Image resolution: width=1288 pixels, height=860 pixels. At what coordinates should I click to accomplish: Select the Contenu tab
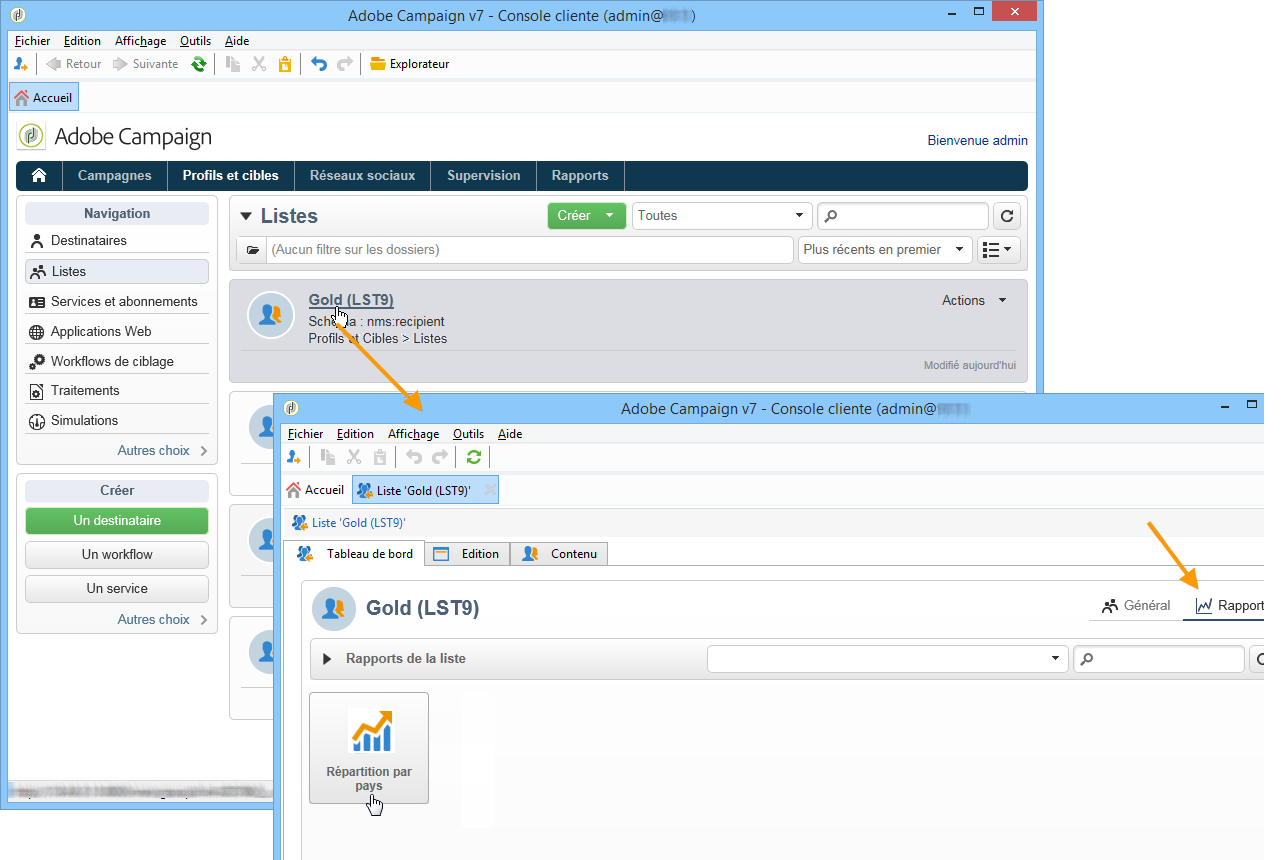point(559,554)
